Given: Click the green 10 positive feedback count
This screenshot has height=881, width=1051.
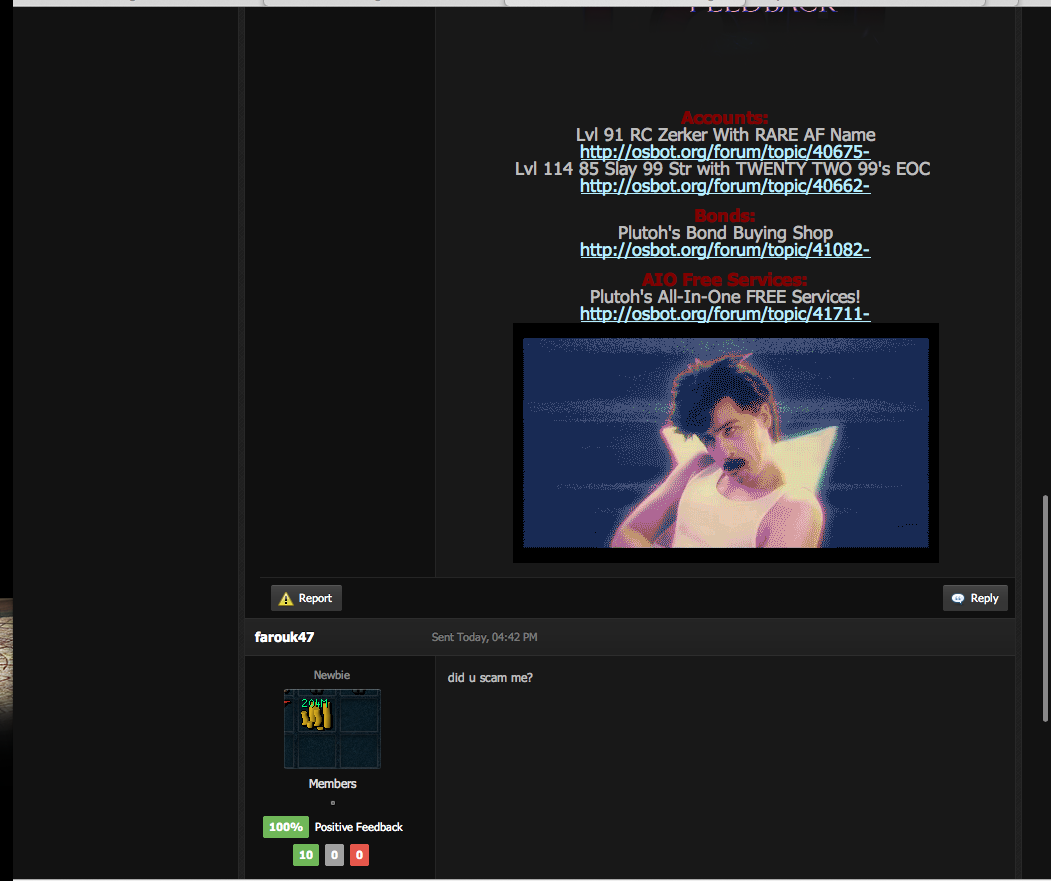Looking at the screenshot, I should pos(306,855).
